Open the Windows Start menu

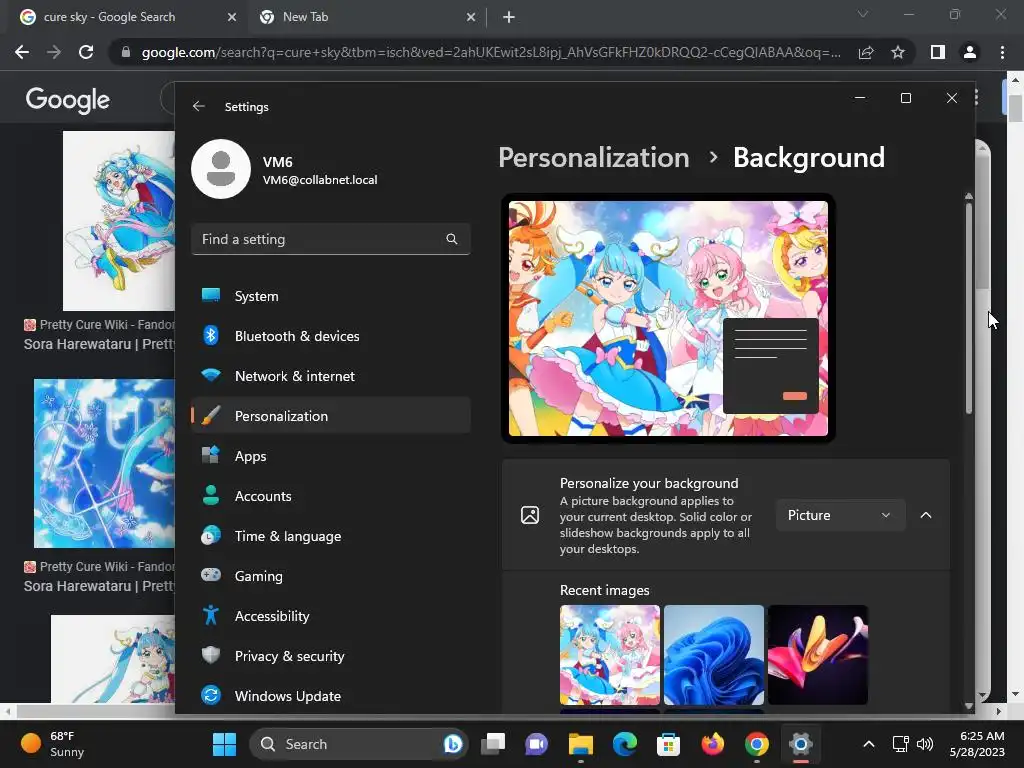click(x=224, y=744)
